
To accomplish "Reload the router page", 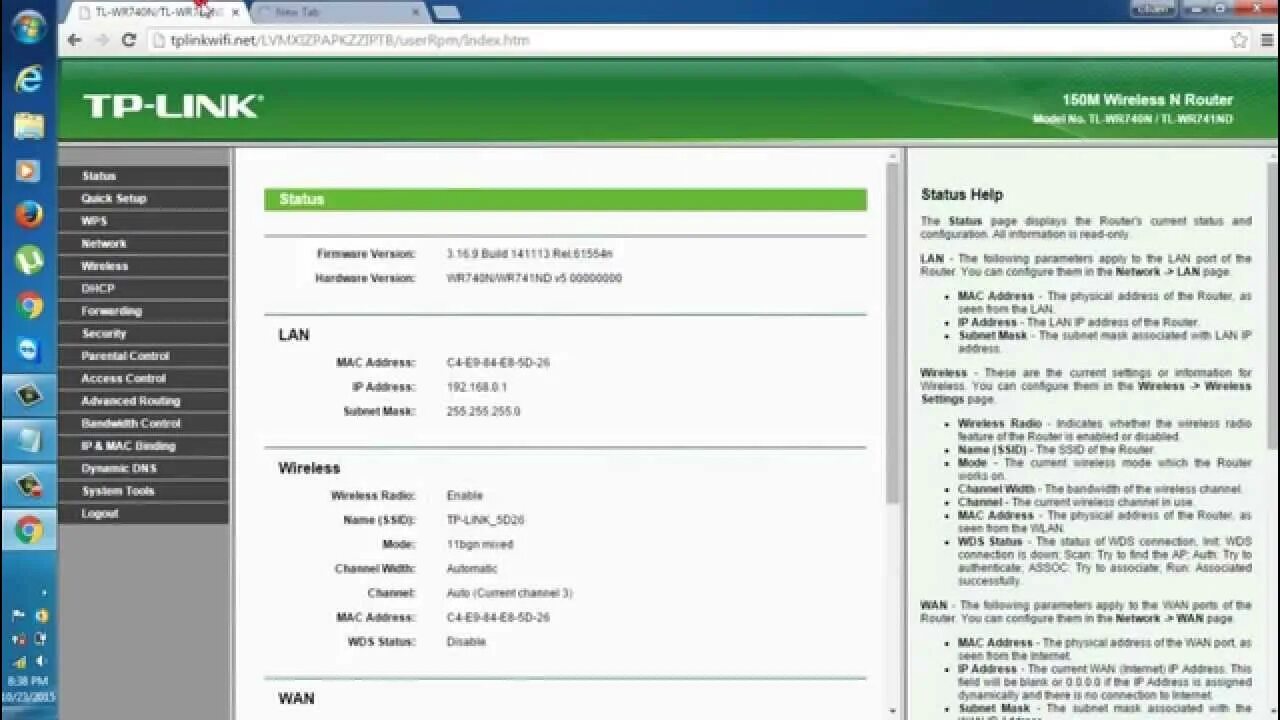I will (128, 40).
